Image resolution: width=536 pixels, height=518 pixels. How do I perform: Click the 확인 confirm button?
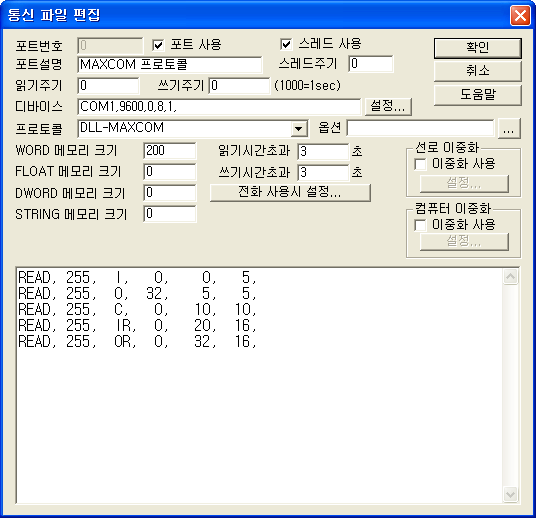coord(478,48)
